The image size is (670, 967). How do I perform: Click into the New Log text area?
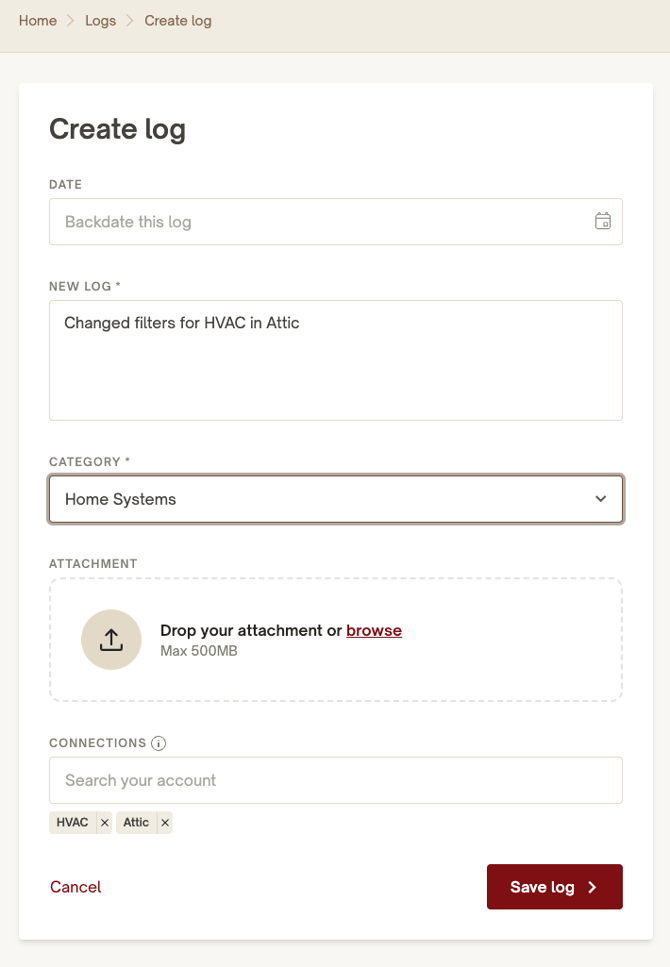[x=336, y=360]
